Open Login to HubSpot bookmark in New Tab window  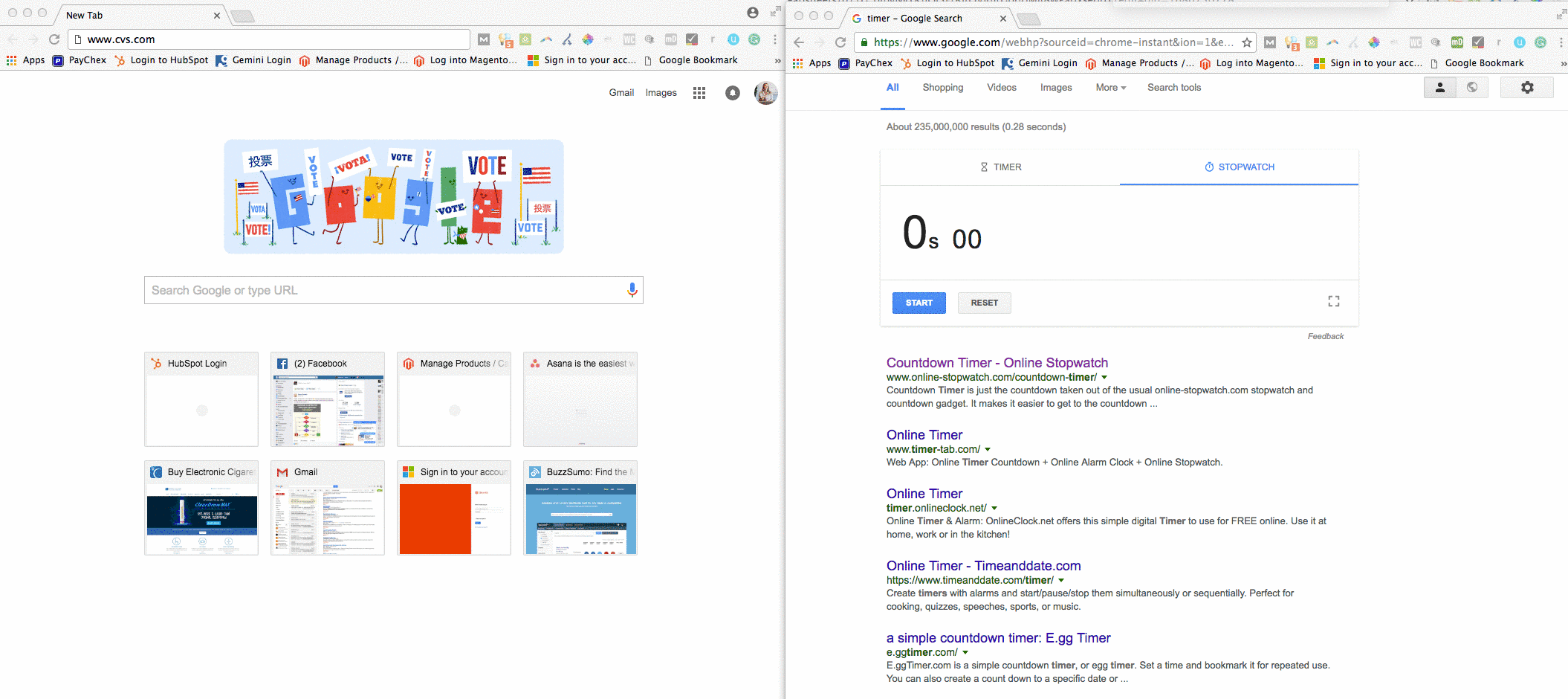(x=161, y=60)
